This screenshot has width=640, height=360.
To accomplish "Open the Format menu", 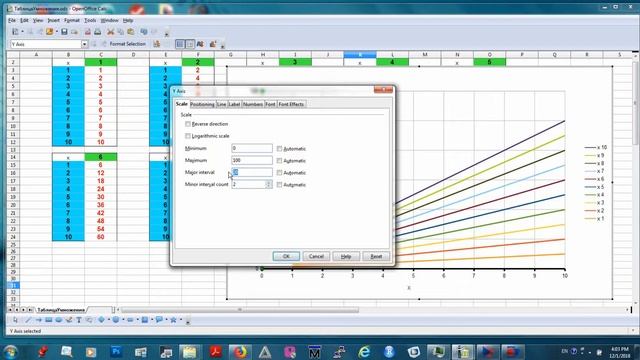I will (72, 20).
